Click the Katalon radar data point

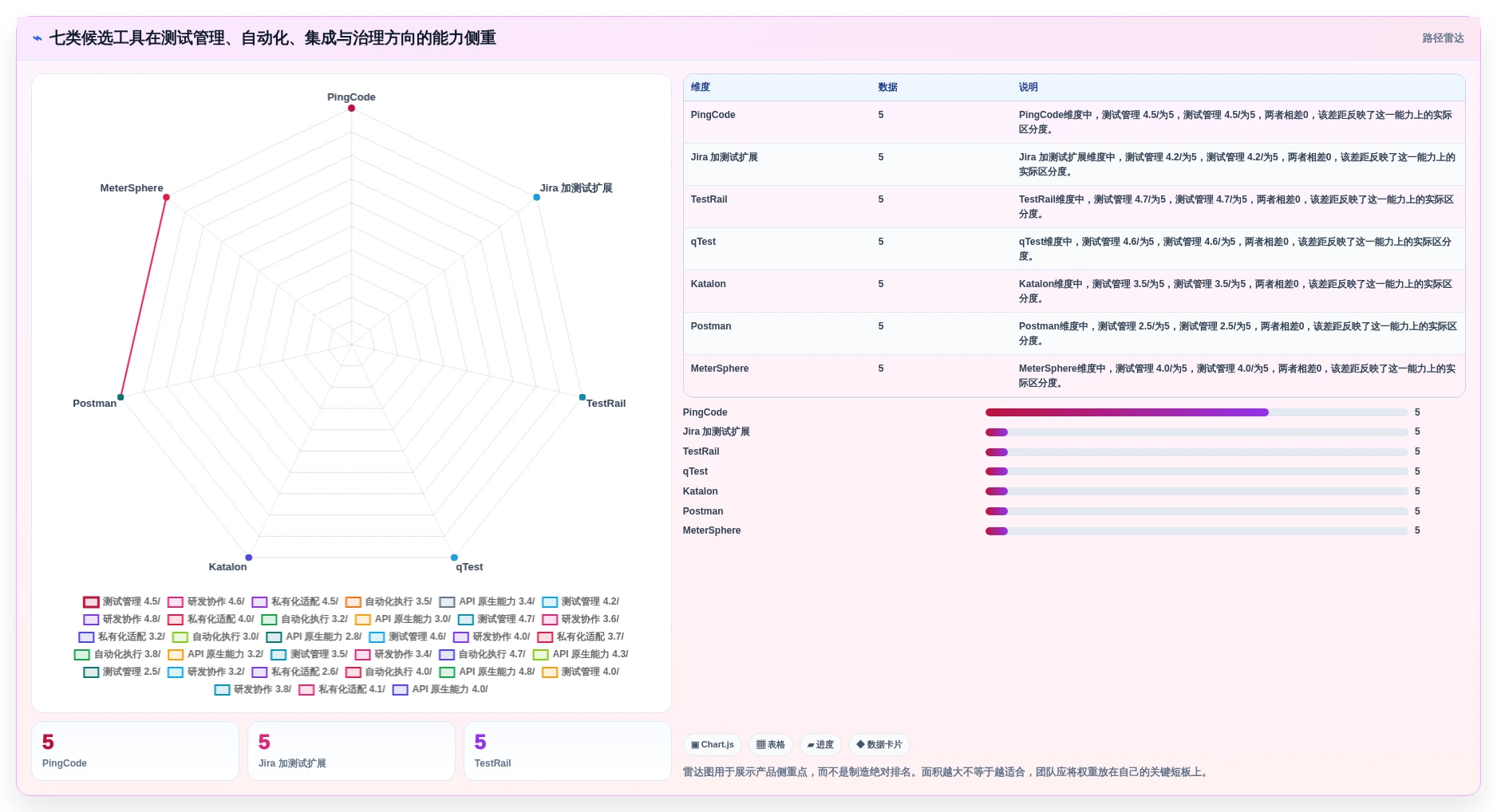tap(249, 558)
